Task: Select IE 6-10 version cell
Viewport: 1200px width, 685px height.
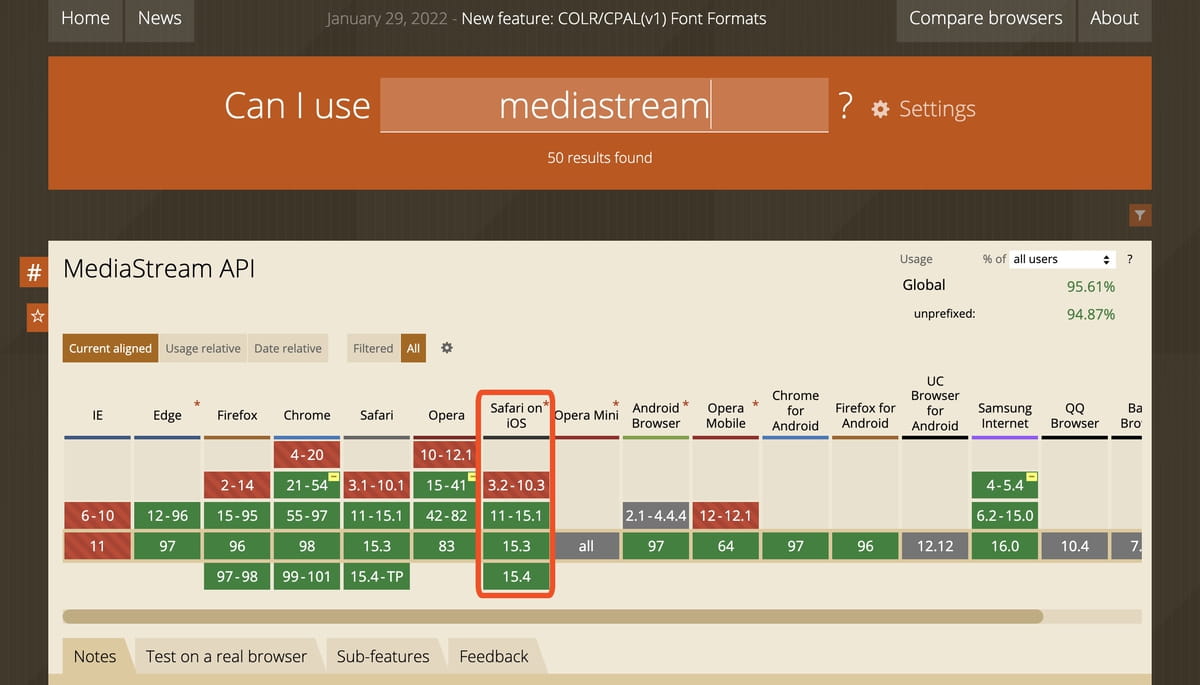Action: tap(97, 515)
